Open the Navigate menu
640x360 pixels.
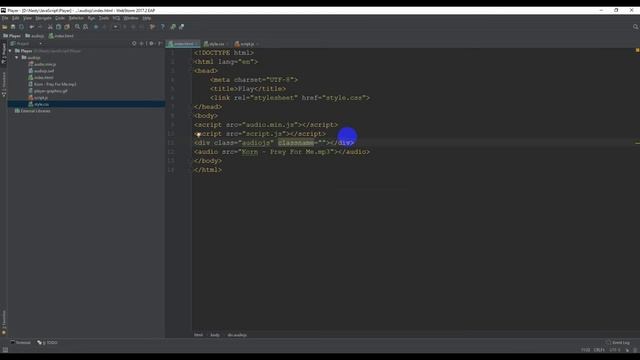pyautogui.click(x=43, y=18)
